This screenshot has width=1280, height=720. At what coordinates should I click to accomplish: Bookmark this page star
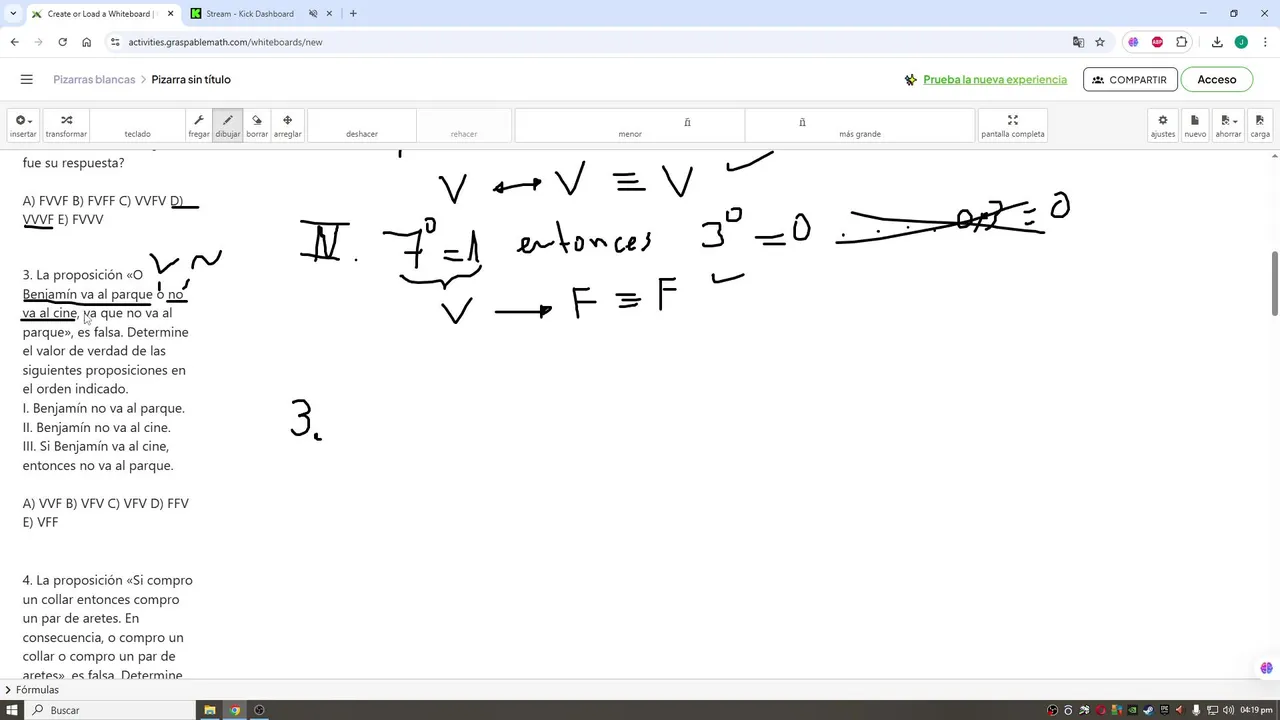coord(1100,42)
